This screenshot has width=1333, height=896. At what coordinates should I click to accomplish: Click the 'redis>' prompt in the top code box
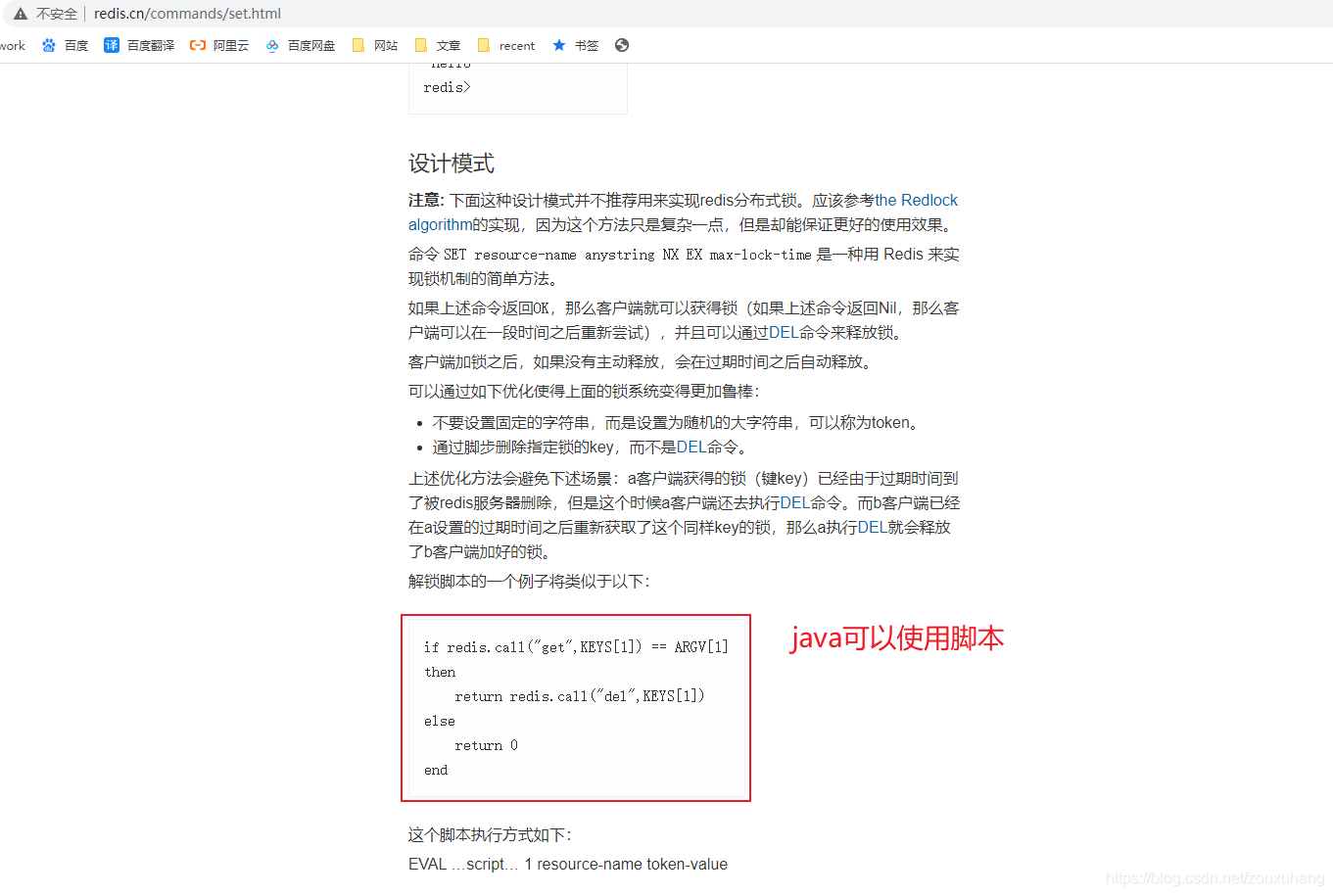point(447,87)
